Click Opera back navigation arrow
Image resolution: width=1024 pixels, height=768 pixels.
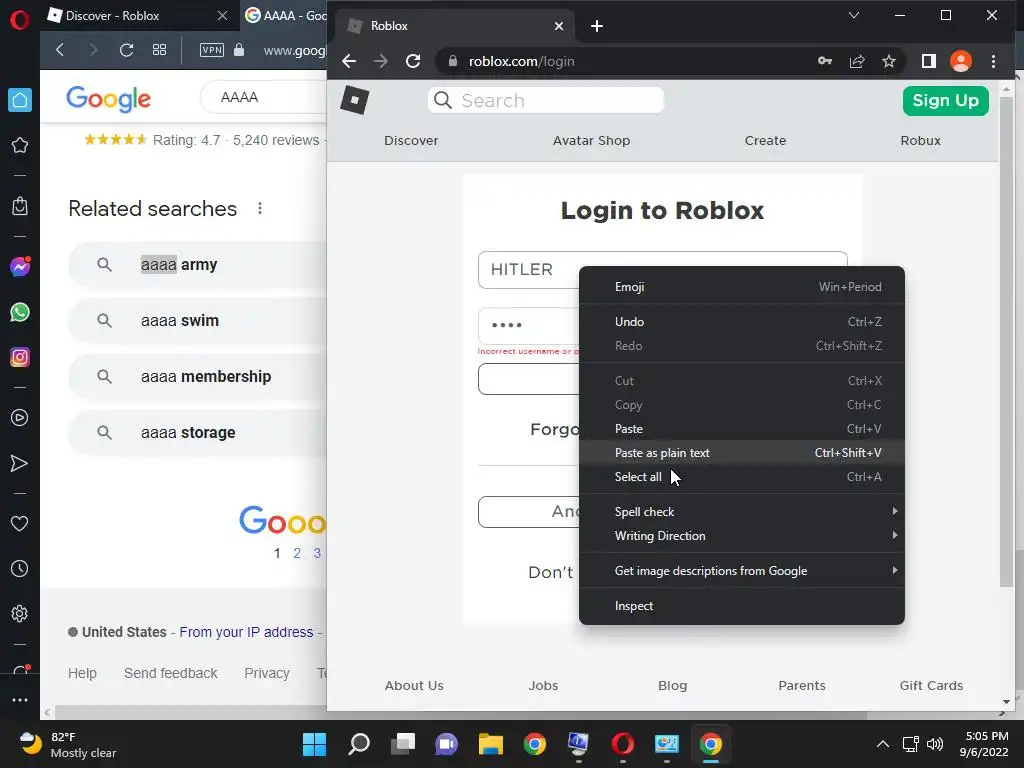60,50
